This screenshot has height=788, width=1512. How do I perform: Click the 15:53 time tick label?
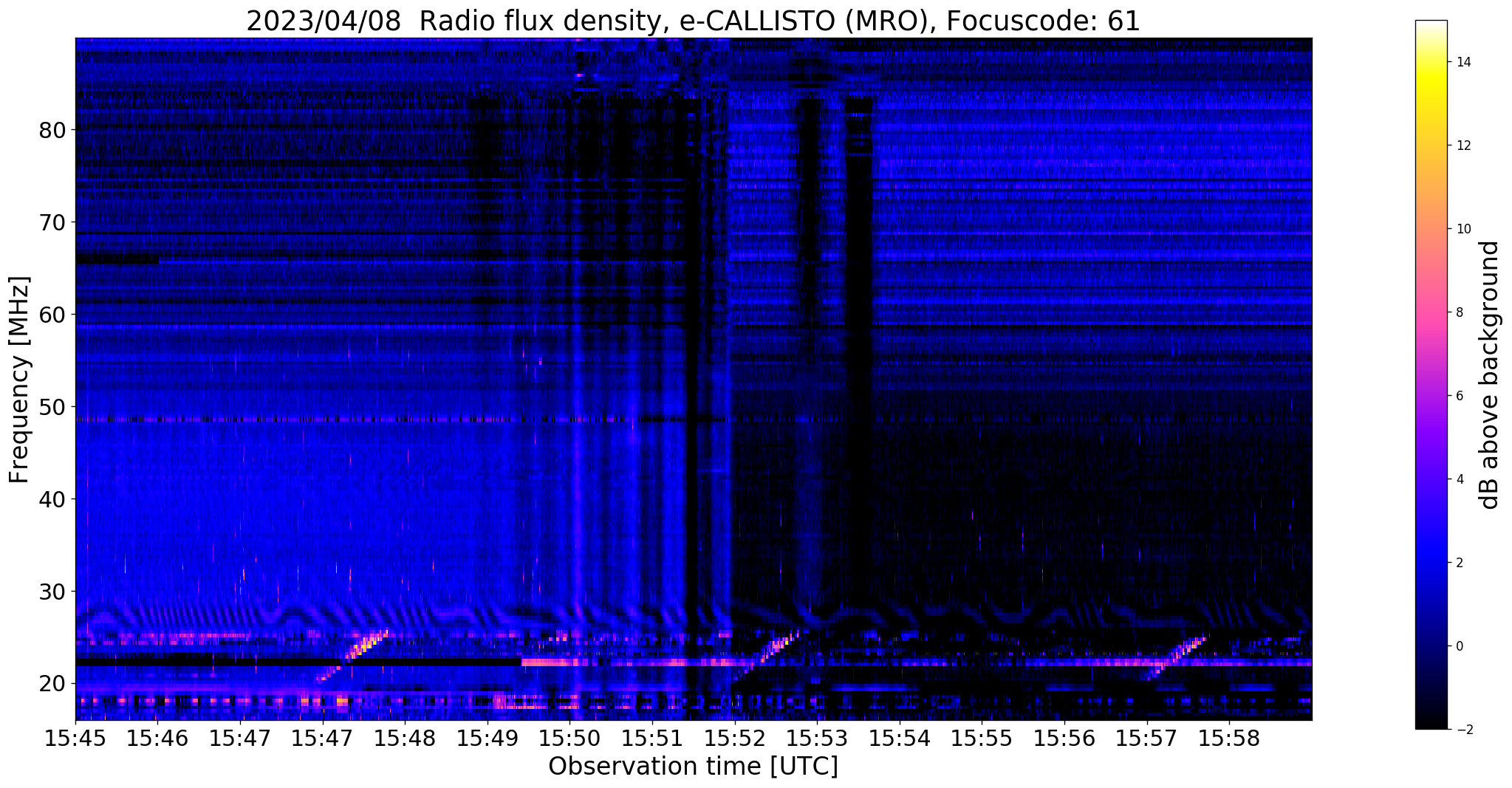tap(817, 738)
